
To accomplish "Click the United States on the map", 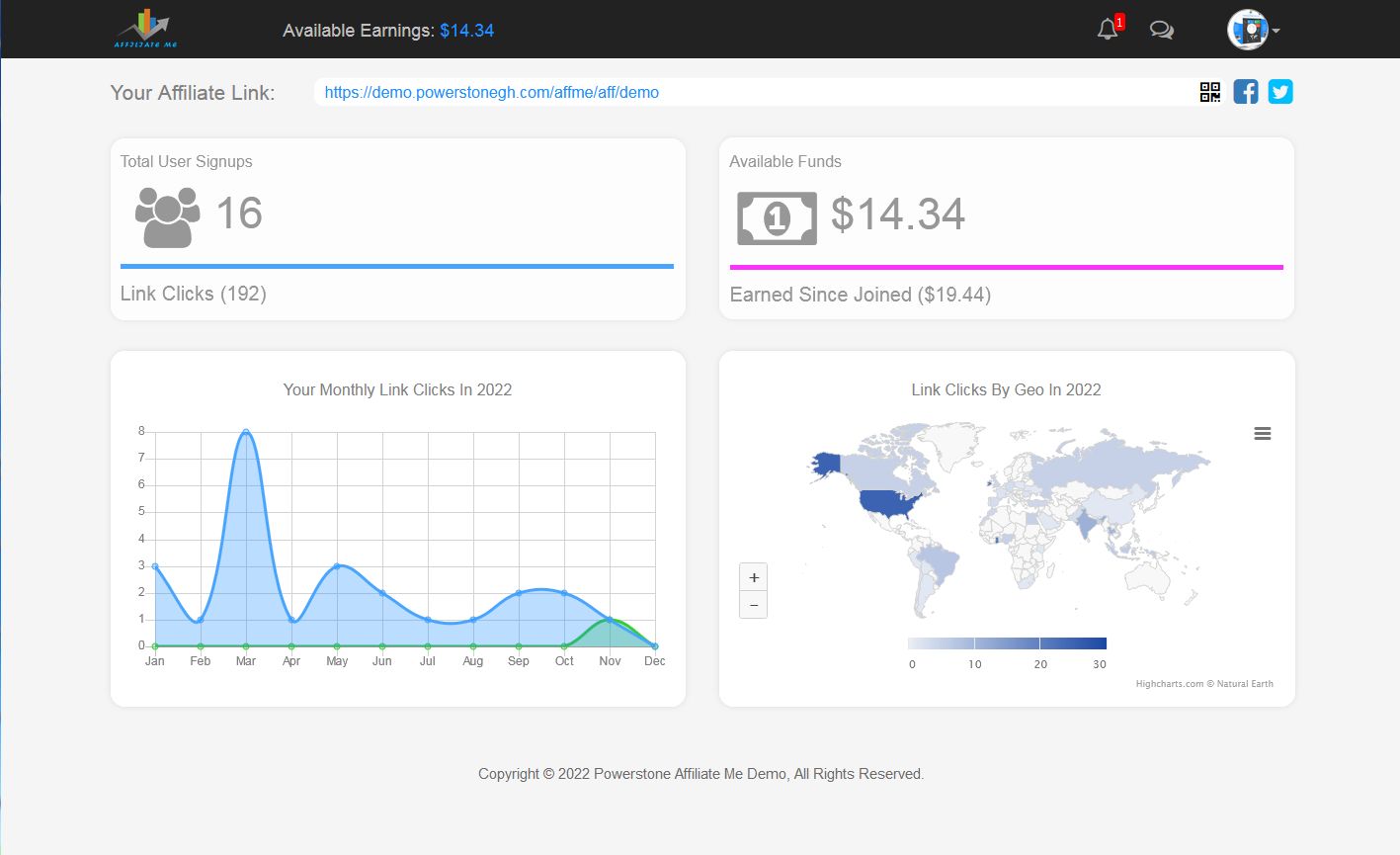I will tap(889, 502).
